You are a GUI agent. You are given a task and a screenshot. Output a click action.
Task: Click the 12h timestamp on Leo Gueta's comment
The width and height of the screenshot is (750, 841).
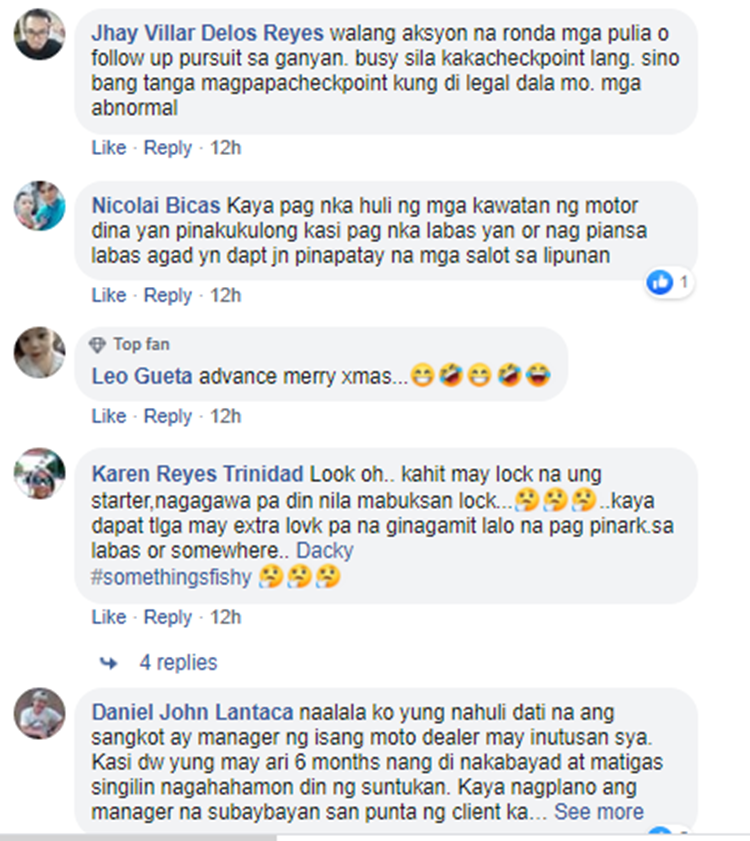[225, 416]
